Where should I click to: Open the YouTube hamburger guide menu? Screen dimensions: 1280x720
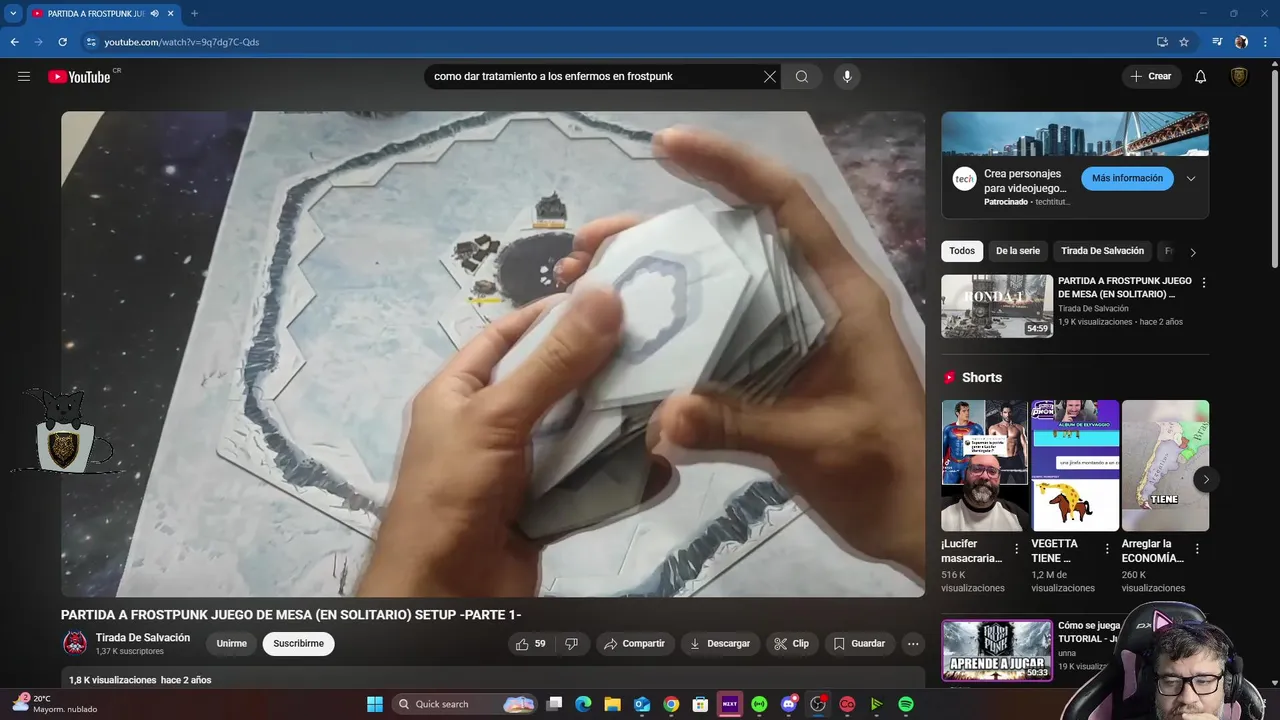click(x=24, y=77)
